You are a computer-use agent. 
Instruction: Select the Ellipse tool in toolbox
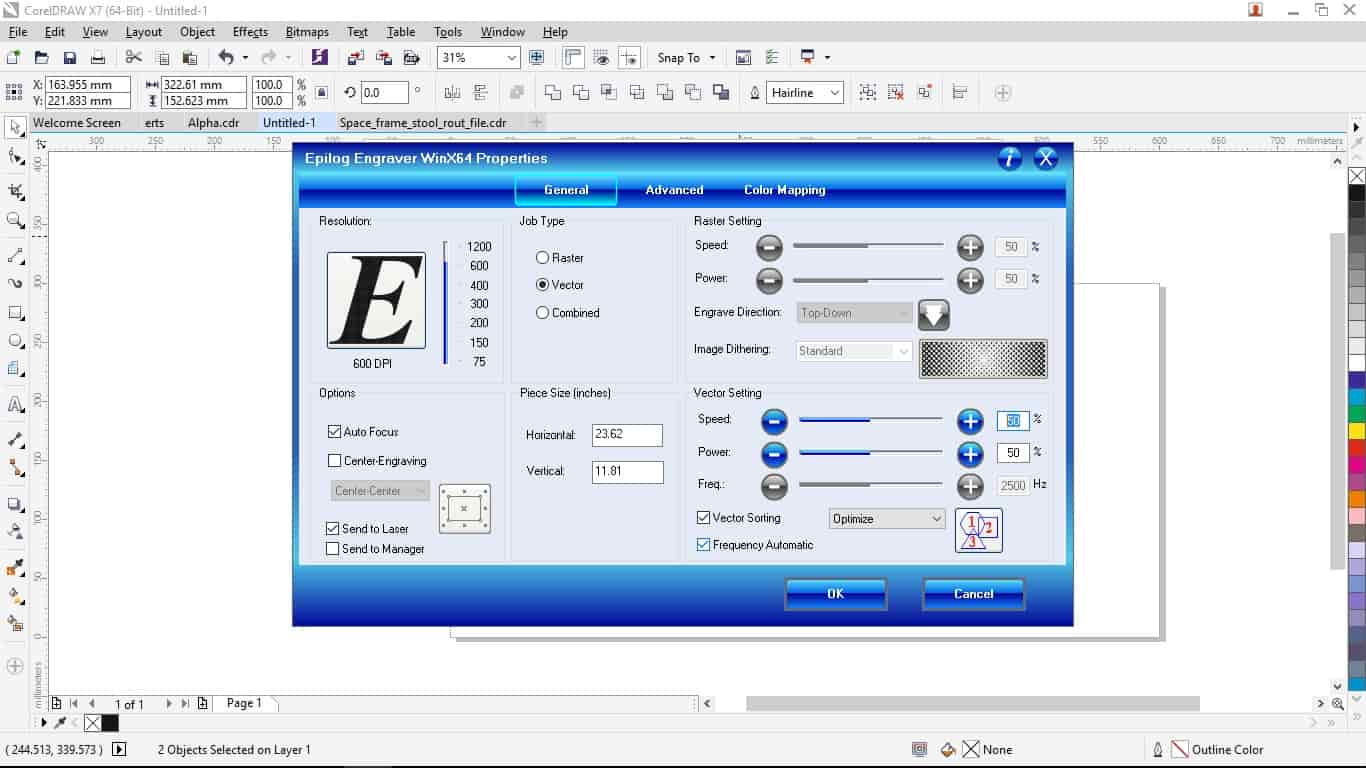15,341
